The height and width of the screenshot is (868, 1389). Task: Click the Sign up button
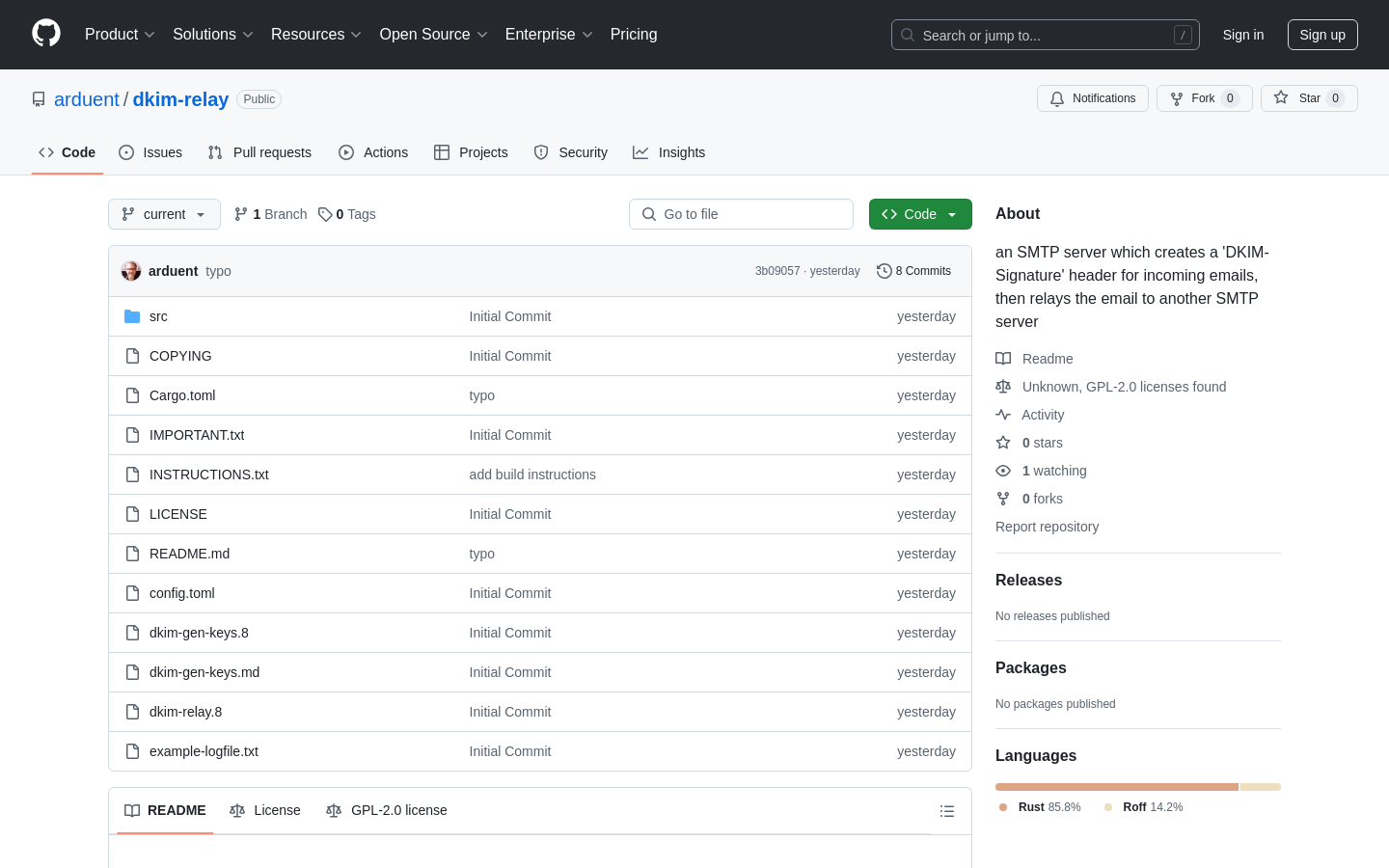1322,35
